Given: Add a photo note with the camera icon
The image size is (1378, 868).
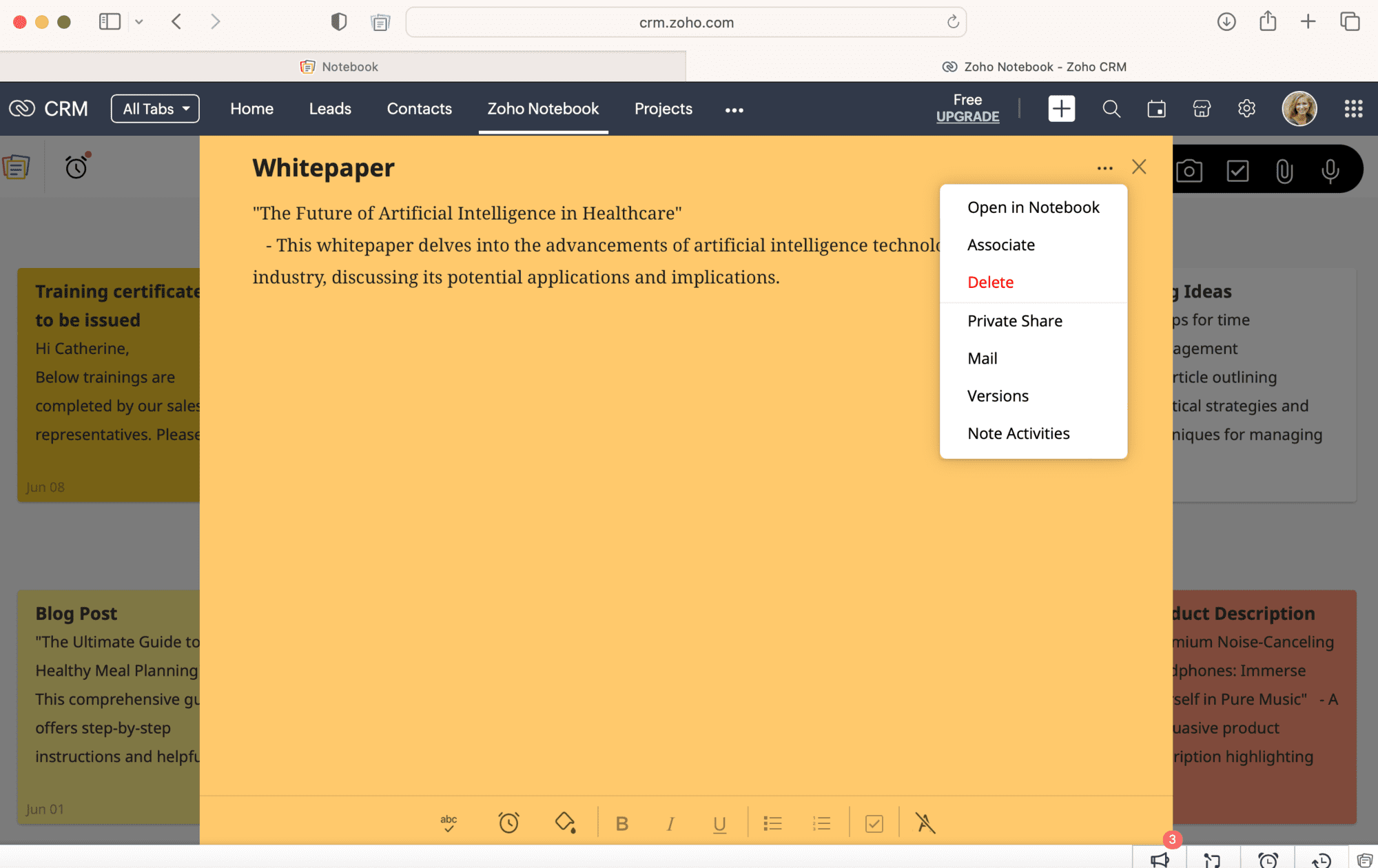Looking at the screenshot, I should 1189,171.
